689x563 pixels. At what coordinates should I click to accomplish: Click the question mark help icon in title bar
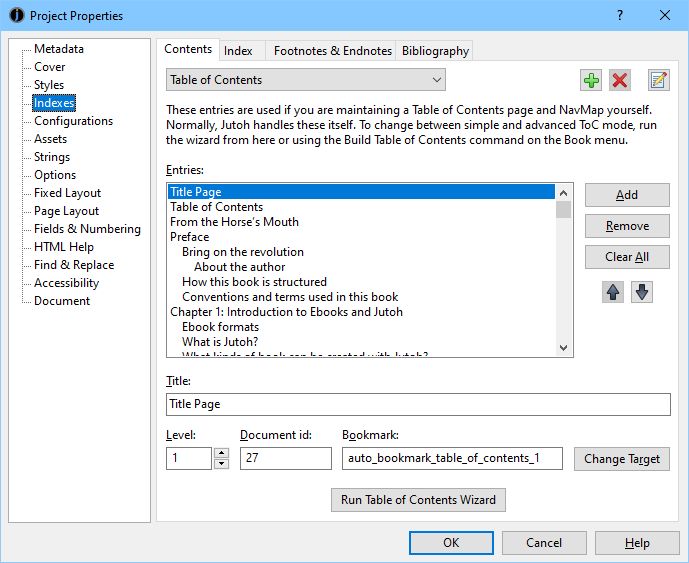click(x=620, y=15)
